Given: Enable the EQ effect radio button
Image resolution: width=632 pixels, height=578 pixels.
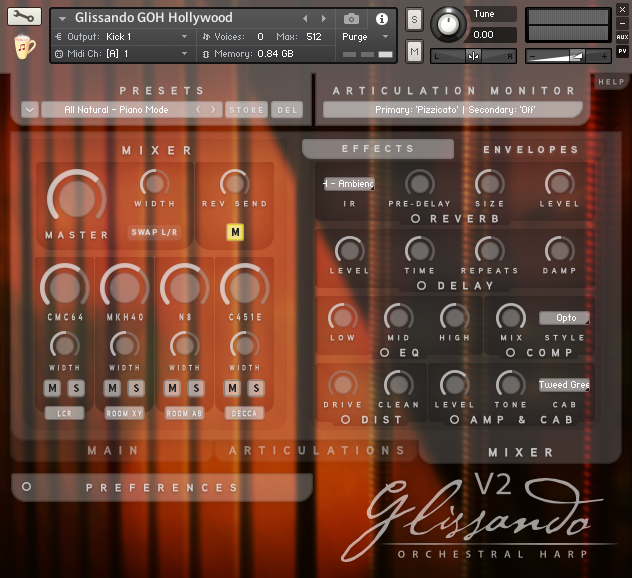Looking at the screenshot, I should pyautogui.click(x=385, y=353).
